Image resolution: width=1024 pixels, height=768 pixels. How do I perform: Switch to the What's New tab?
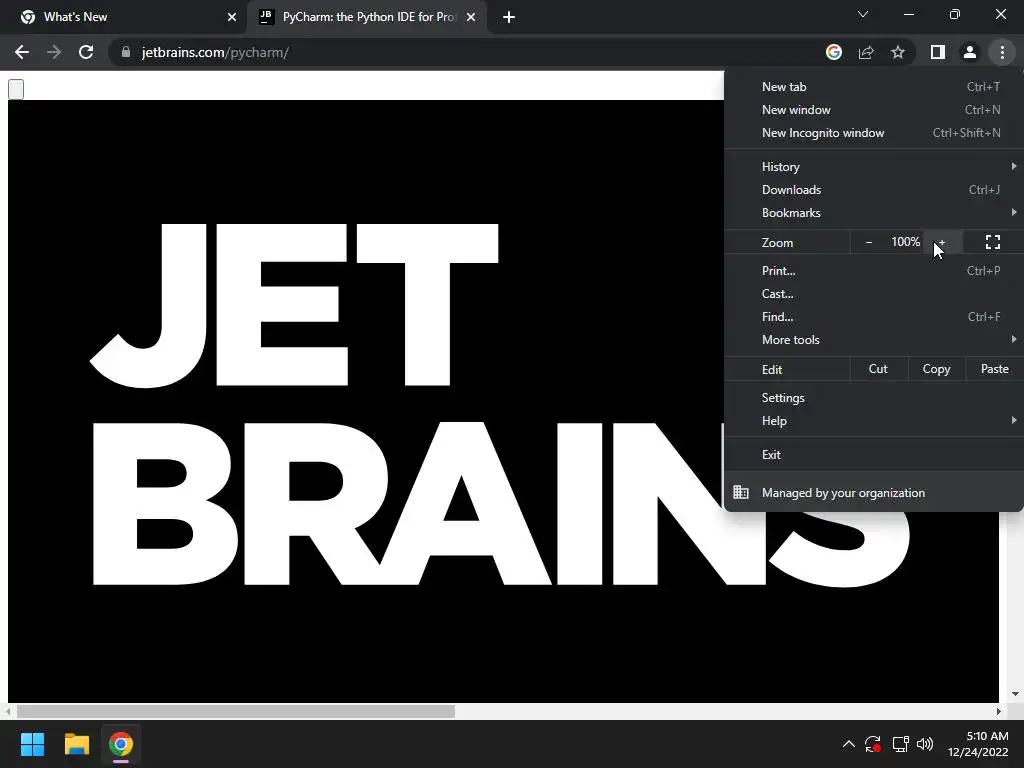pyautogui.click(x=124, y=17)
